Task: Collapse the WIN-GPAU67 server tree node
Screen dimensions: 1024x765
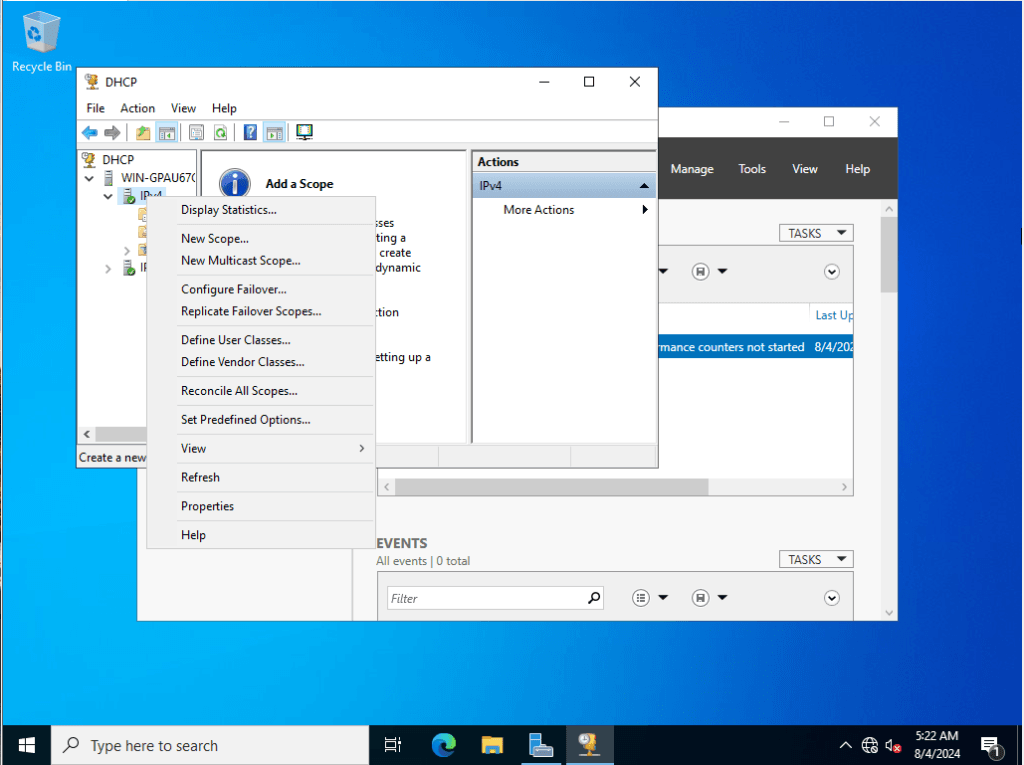Action: [x=90, y=178]
